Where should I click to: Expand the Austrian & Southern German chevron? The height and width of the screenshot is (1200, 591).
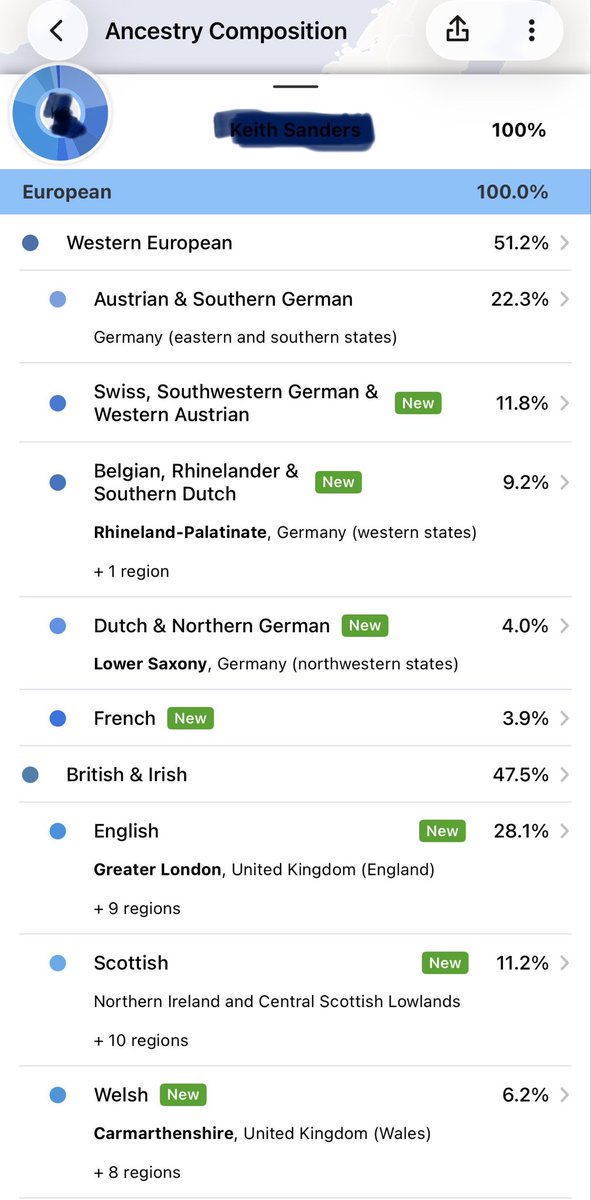565,299
